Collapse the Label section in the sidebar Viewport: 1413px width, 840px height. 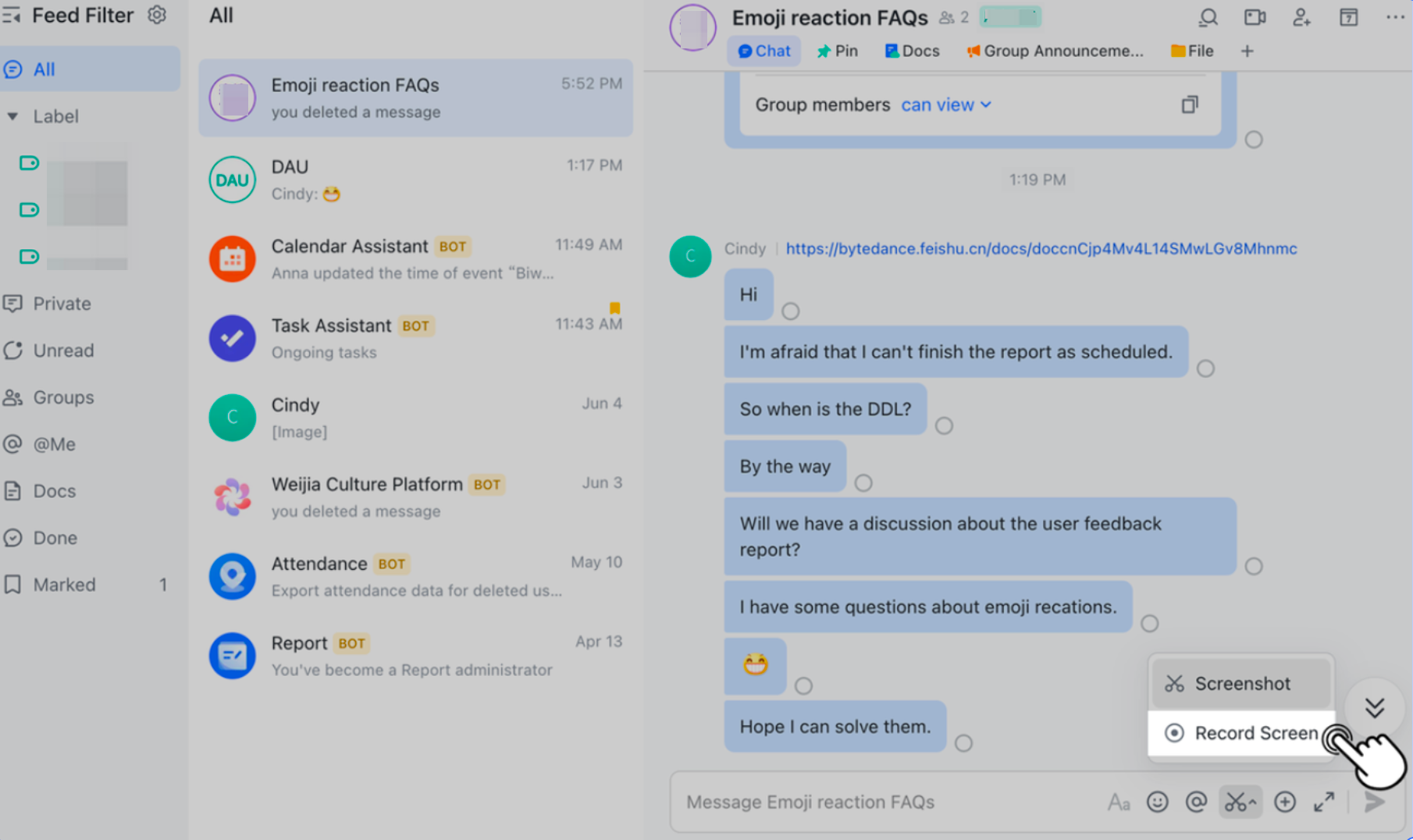pyautogui.click(x=12, y=116)
